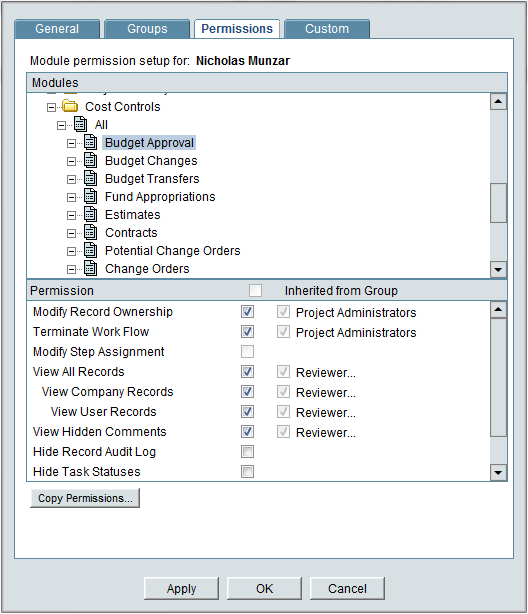Check the Hide Record Audit Log box
The image size is (528, 614).
tap(247, 451)
